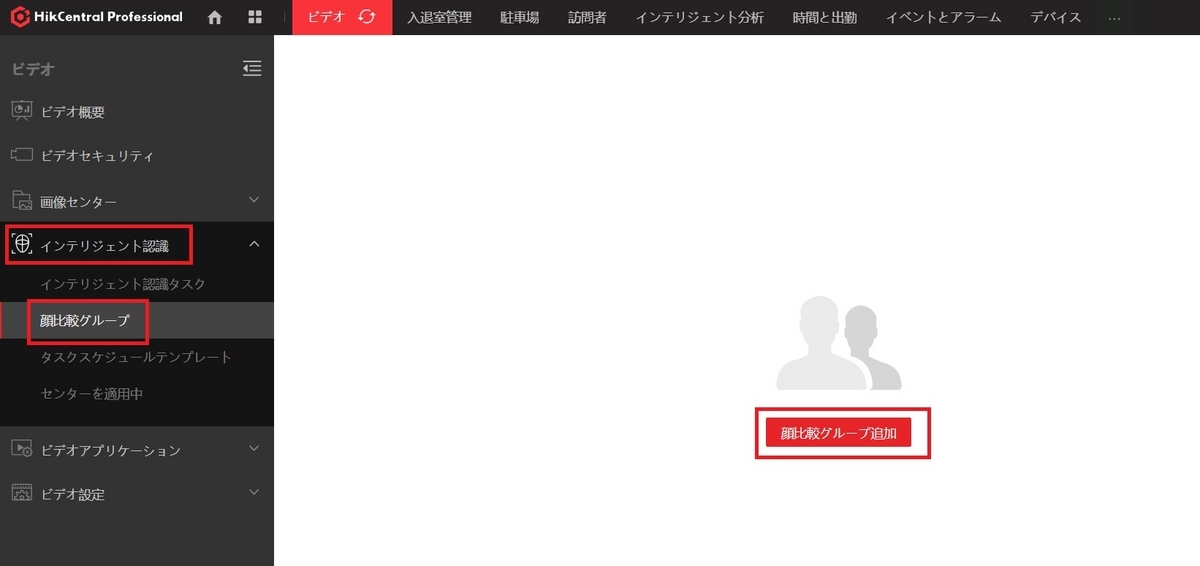
Task: Open the 駐車場 tab
Action: [x=519, y=17]
